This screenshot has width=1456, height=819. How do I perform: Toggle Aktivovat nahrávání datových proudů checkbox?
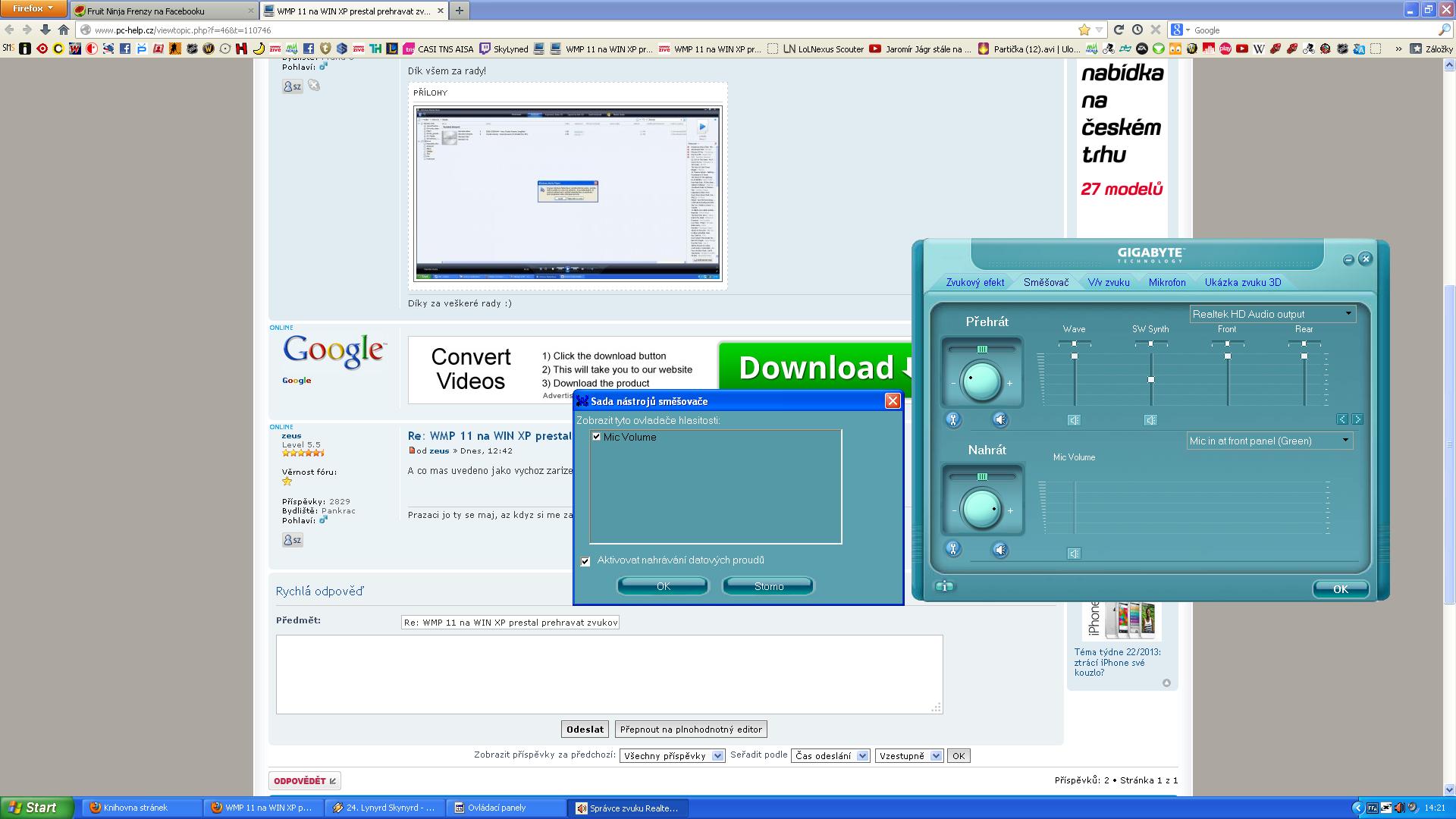(585, 561)
